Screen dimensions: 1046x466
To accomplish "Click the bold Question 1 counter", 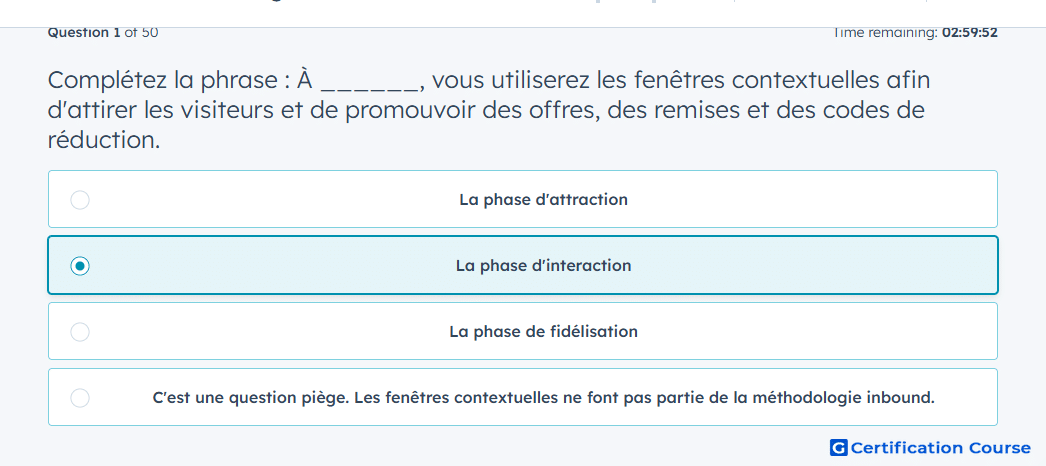I will tap(85, 33).
